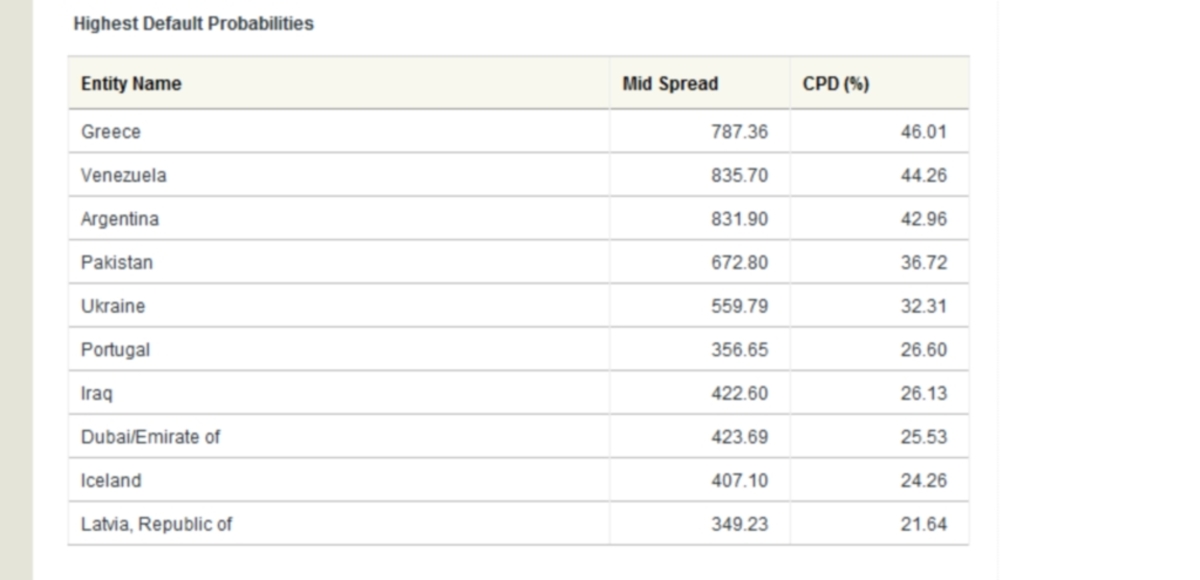Select the Portugal entity name
This screenshot has height=580, width=1200.
[x=115, y=350]
